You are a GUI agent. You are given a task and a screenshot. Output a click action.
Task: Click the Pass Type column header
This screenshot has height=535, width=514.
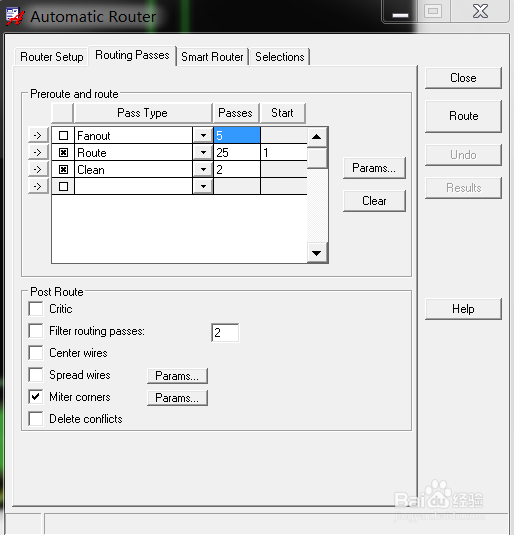pyautogui.click(x=143, y=113)
